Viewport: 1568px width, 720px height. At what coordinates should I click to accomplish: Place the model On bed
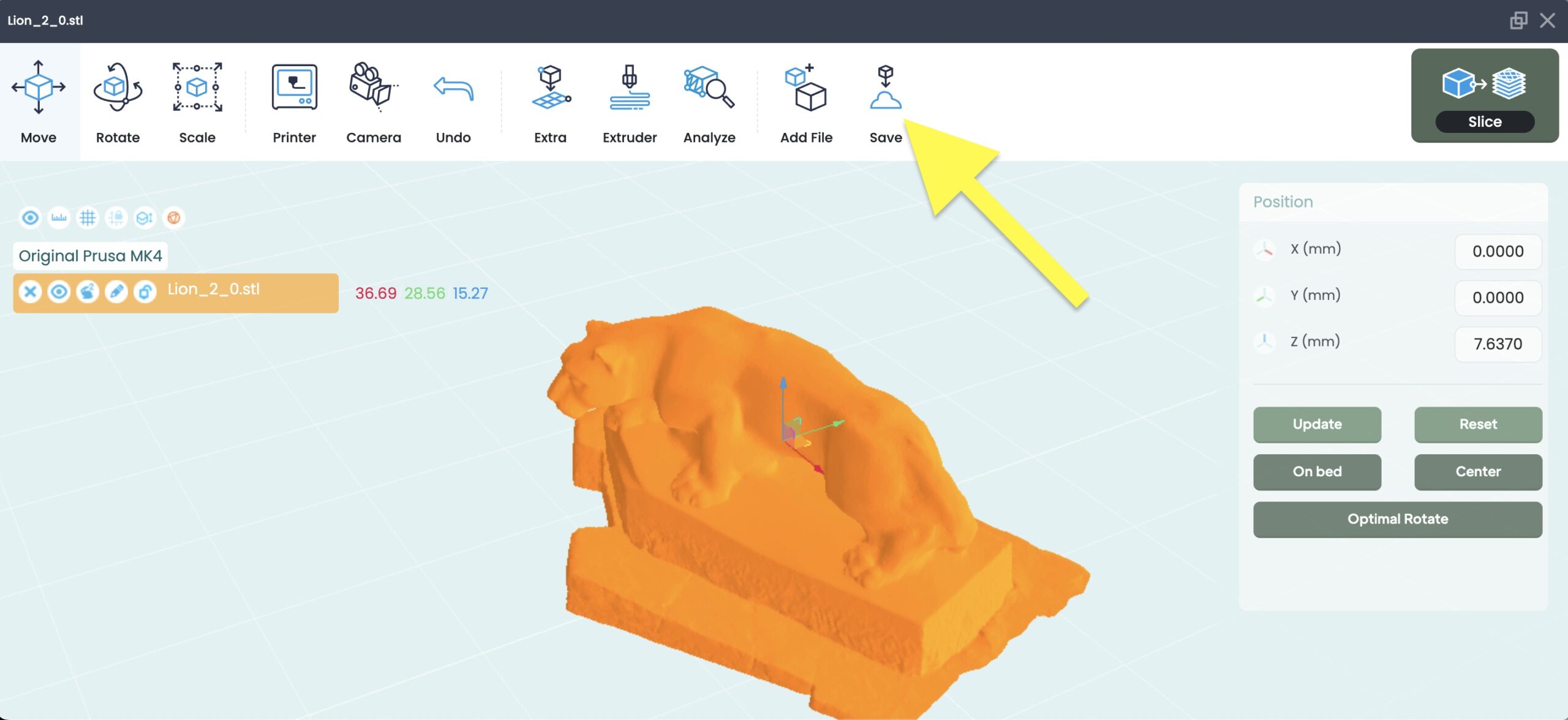tap(1317, 471)
